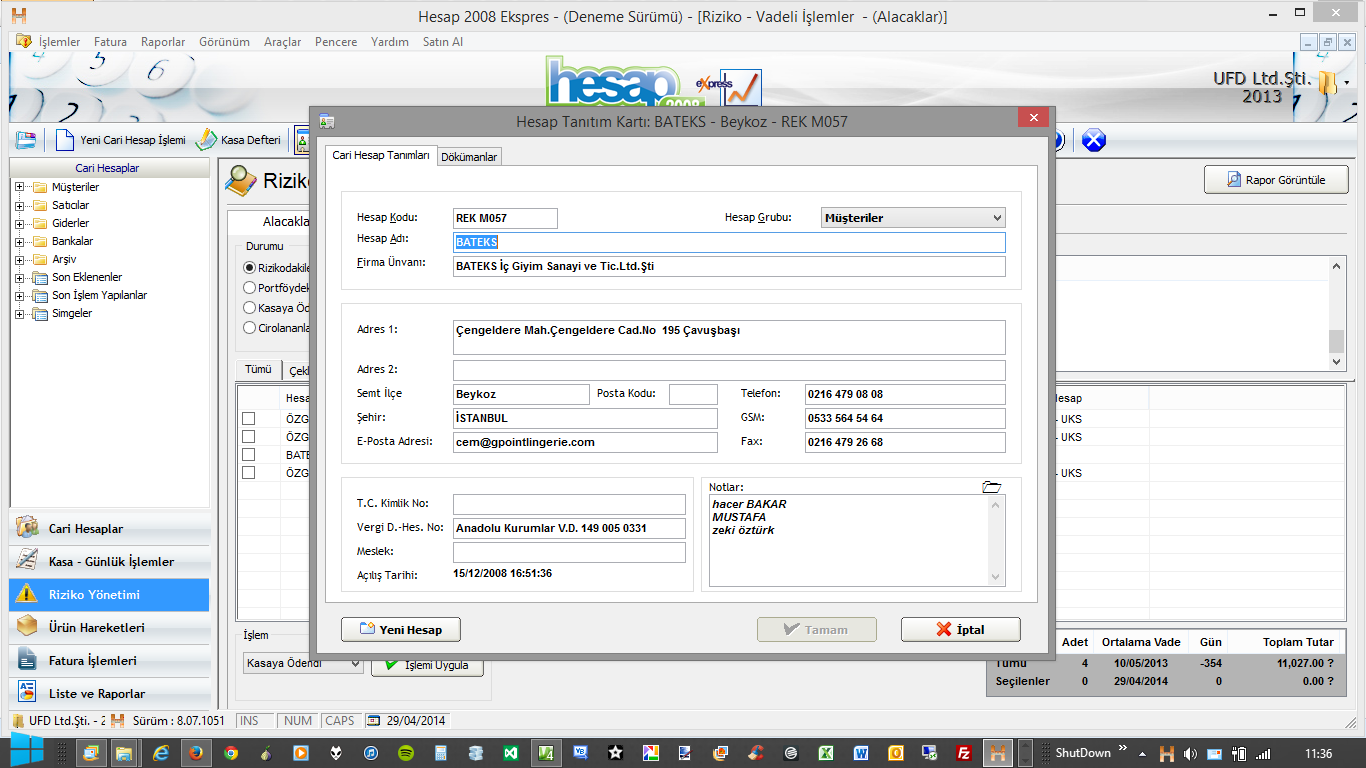Expand the Arşiv tree node
The width and height of the screenshot is (1366, 768).
(x=20, y=259)
